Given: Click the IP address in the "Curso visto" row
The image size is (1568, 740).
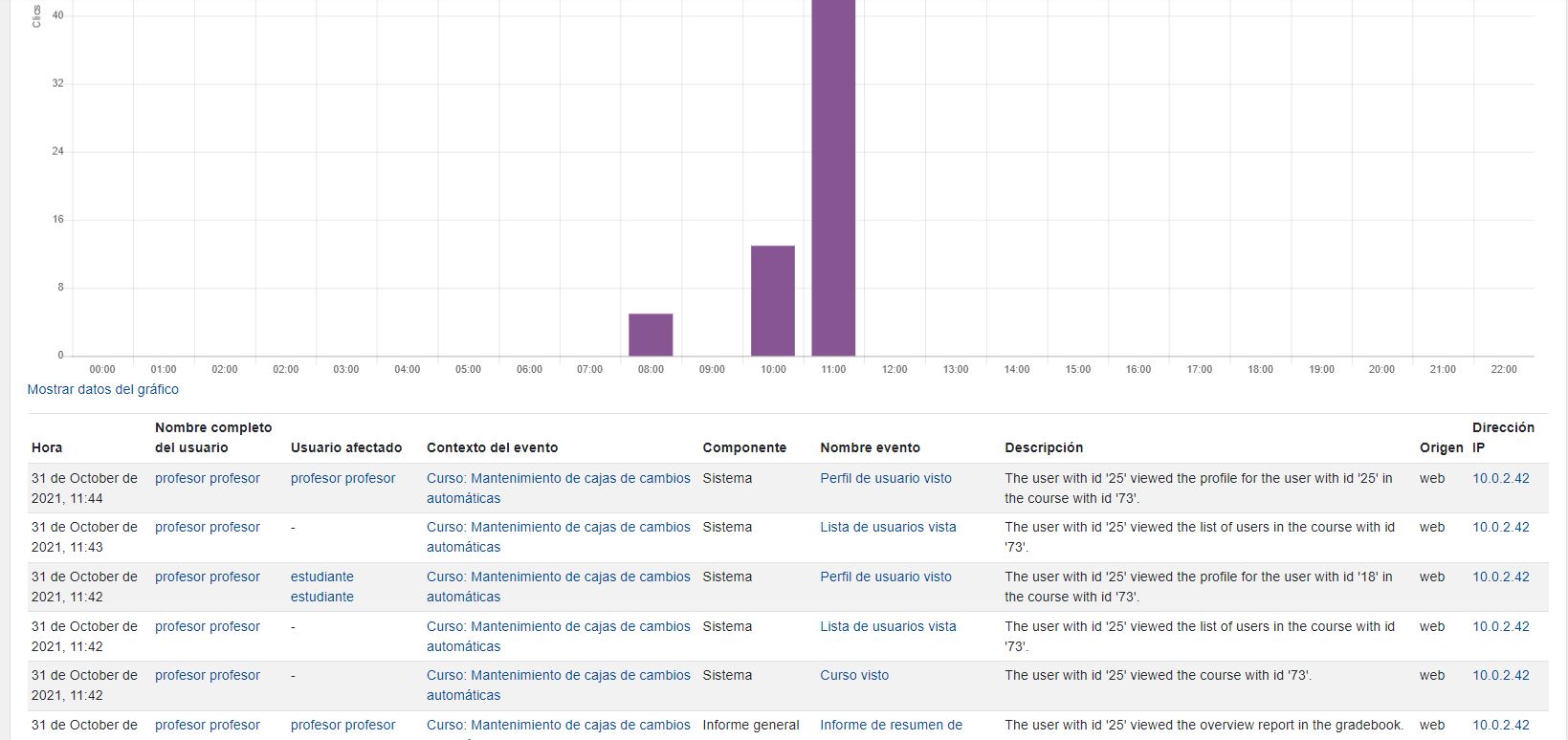Looking at the screenshot, I should click(x=1500, y=675).
